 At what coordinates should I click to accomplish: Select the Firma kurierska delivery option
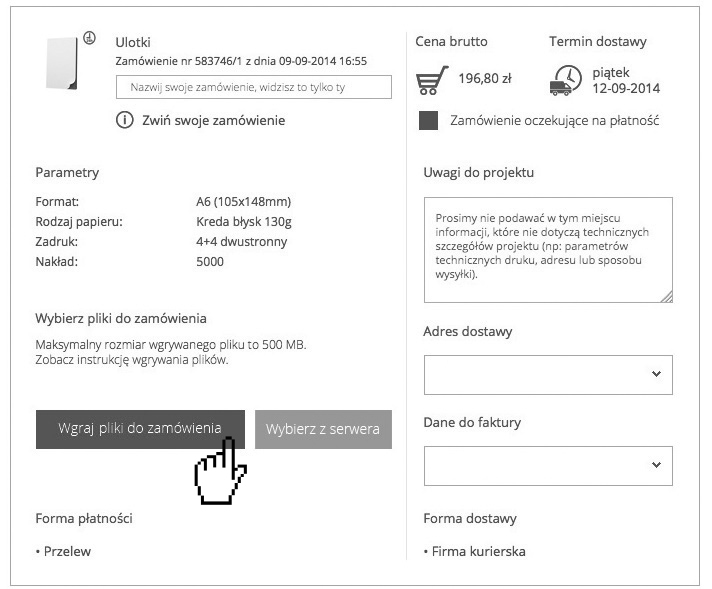tap(477, 551)
